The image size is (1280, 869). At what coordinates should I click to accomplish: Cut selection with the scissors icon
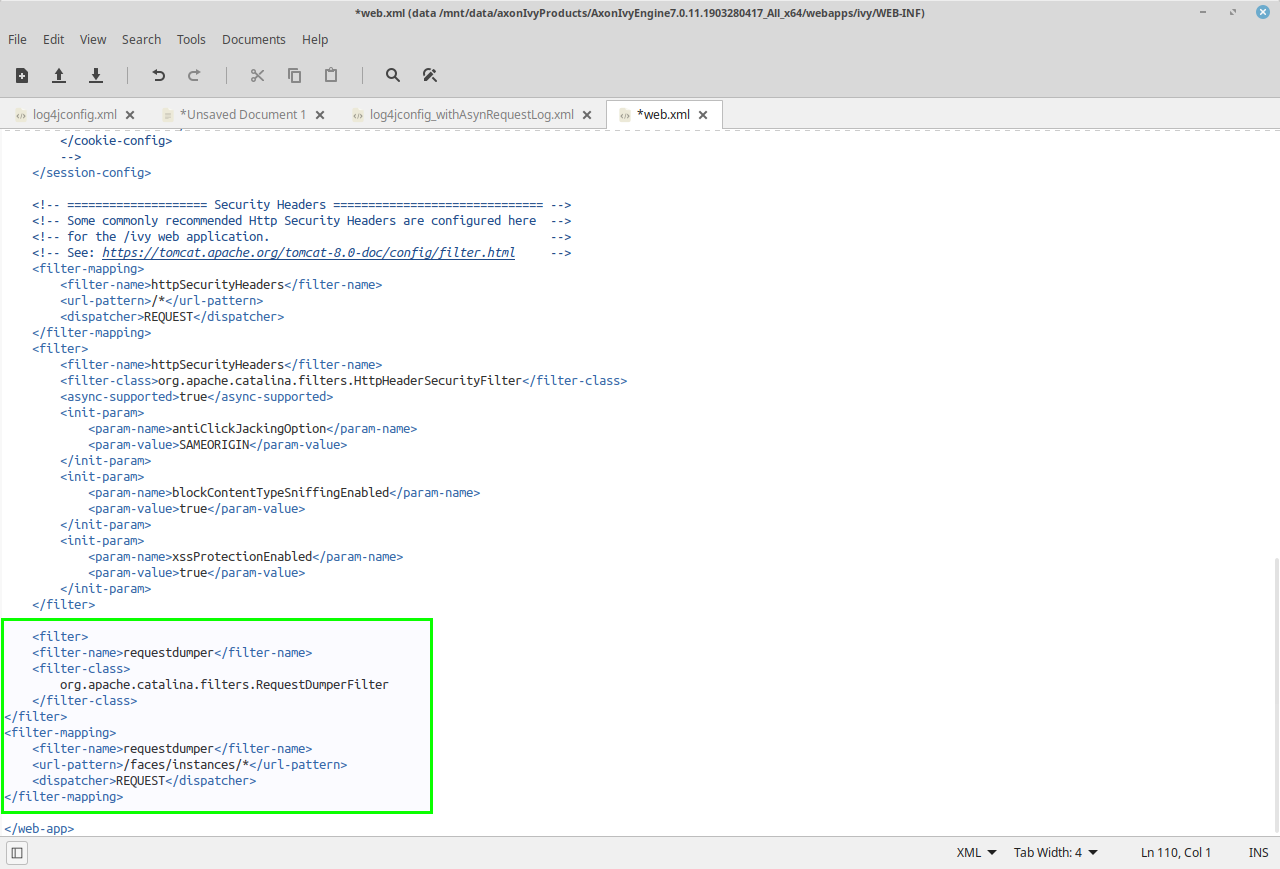pyautogui.click(x=257, y=75)
